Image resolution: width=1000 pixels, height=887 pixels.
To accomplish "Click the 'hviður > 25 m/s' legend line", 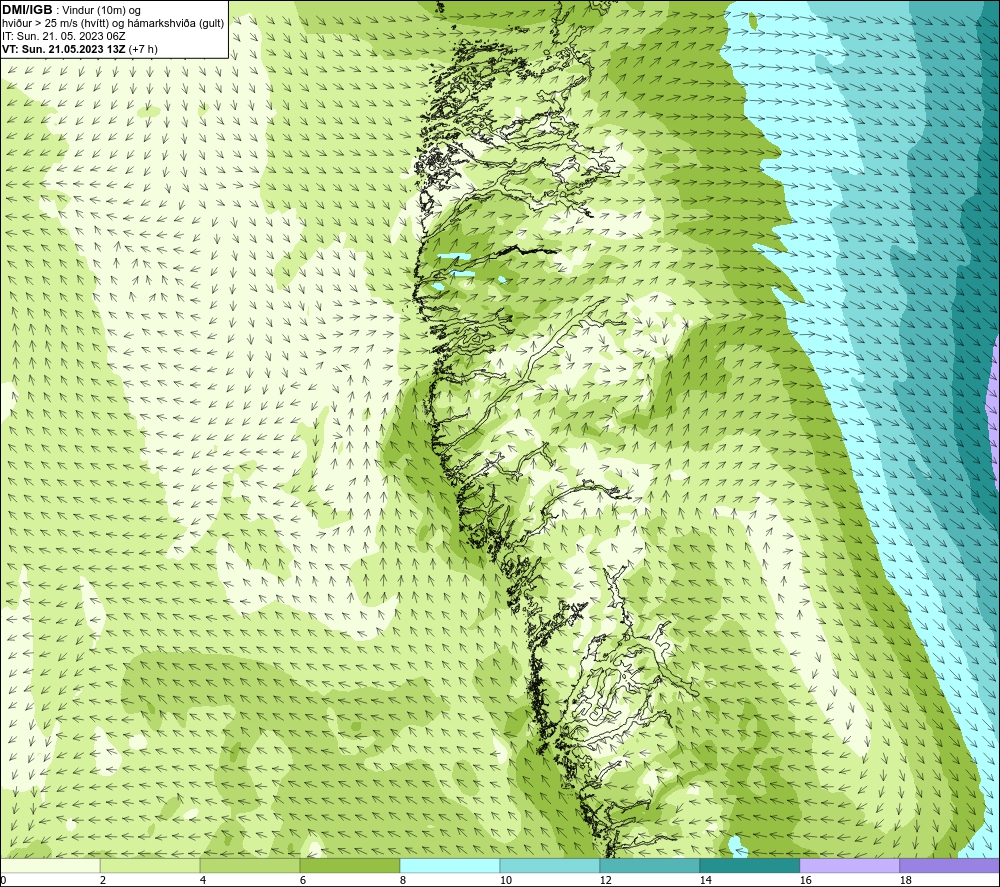I will (113, 24).
